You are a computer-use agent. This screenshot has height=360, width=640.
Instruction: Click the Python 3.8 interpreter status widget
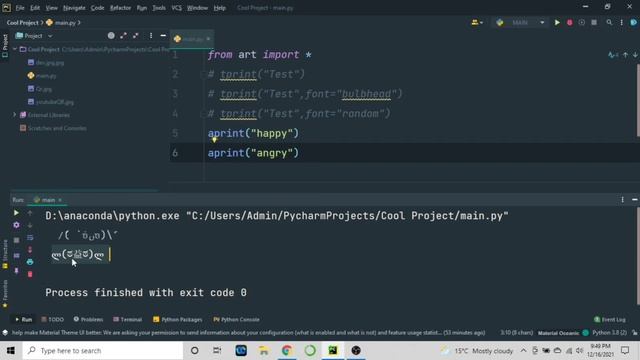tap(609, 333)
